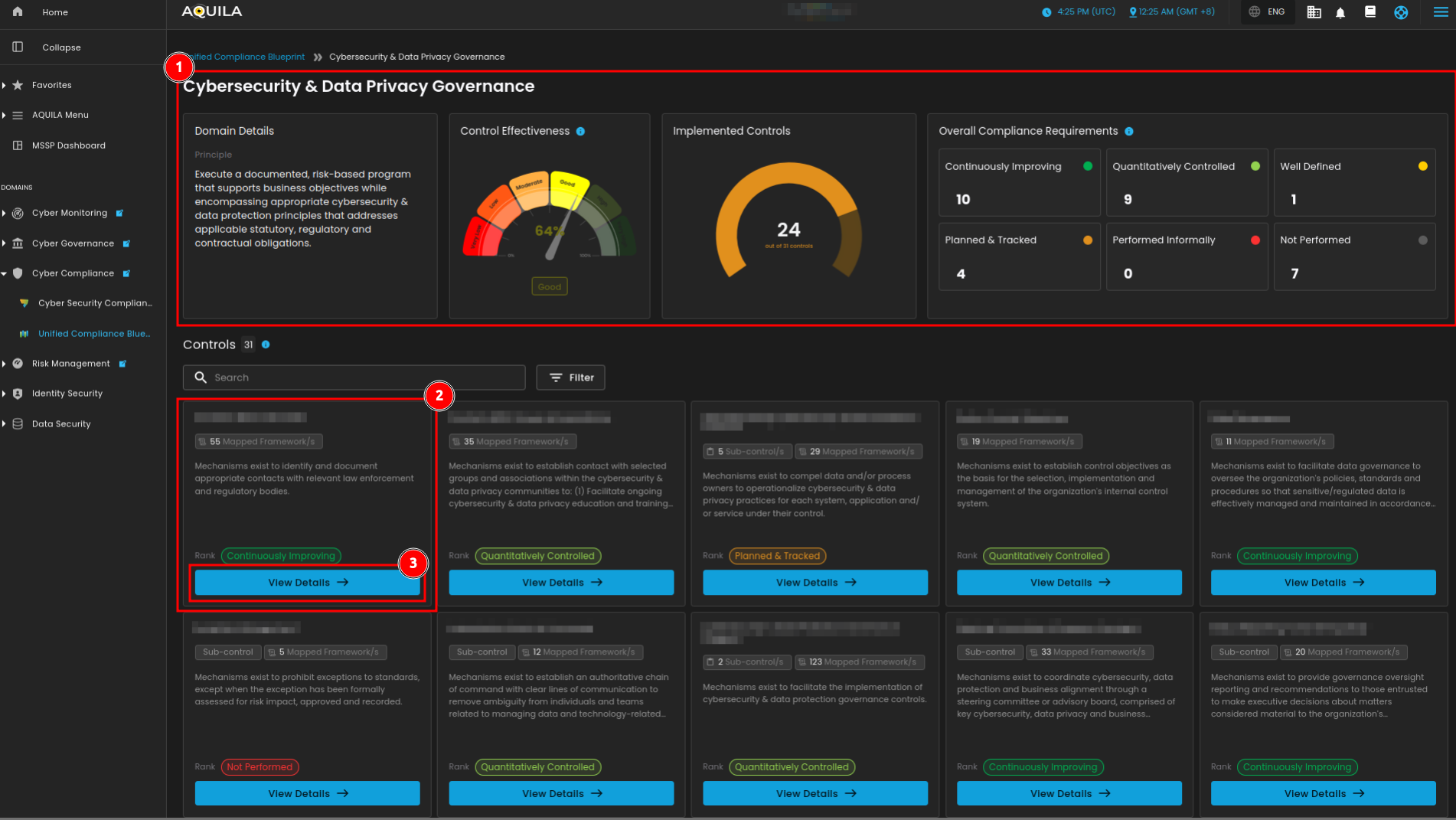Open Cyber Monitoring external link icon

pos(119,214)
